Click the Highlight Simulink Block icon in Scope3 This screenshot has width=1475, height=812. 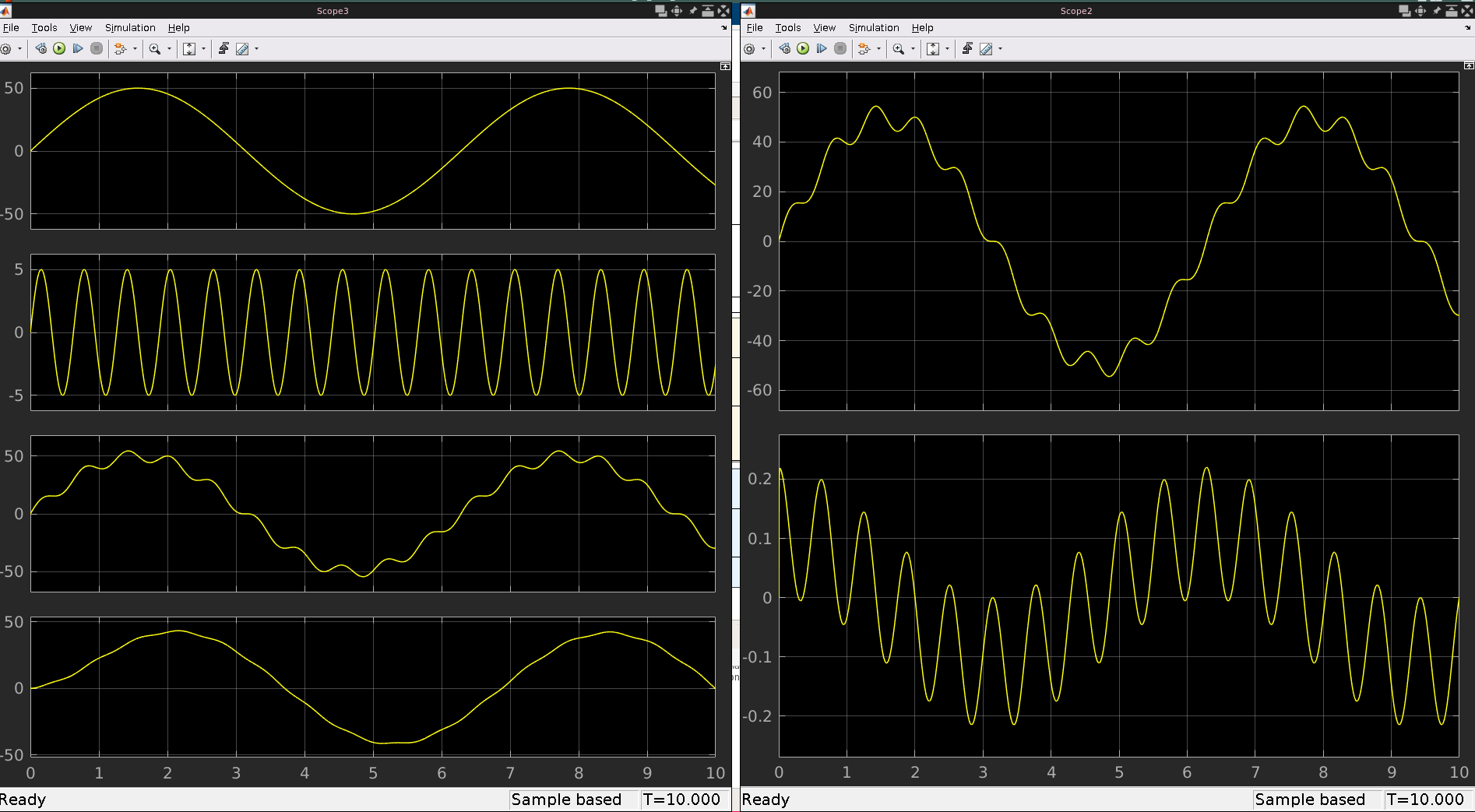coord(42,48)
